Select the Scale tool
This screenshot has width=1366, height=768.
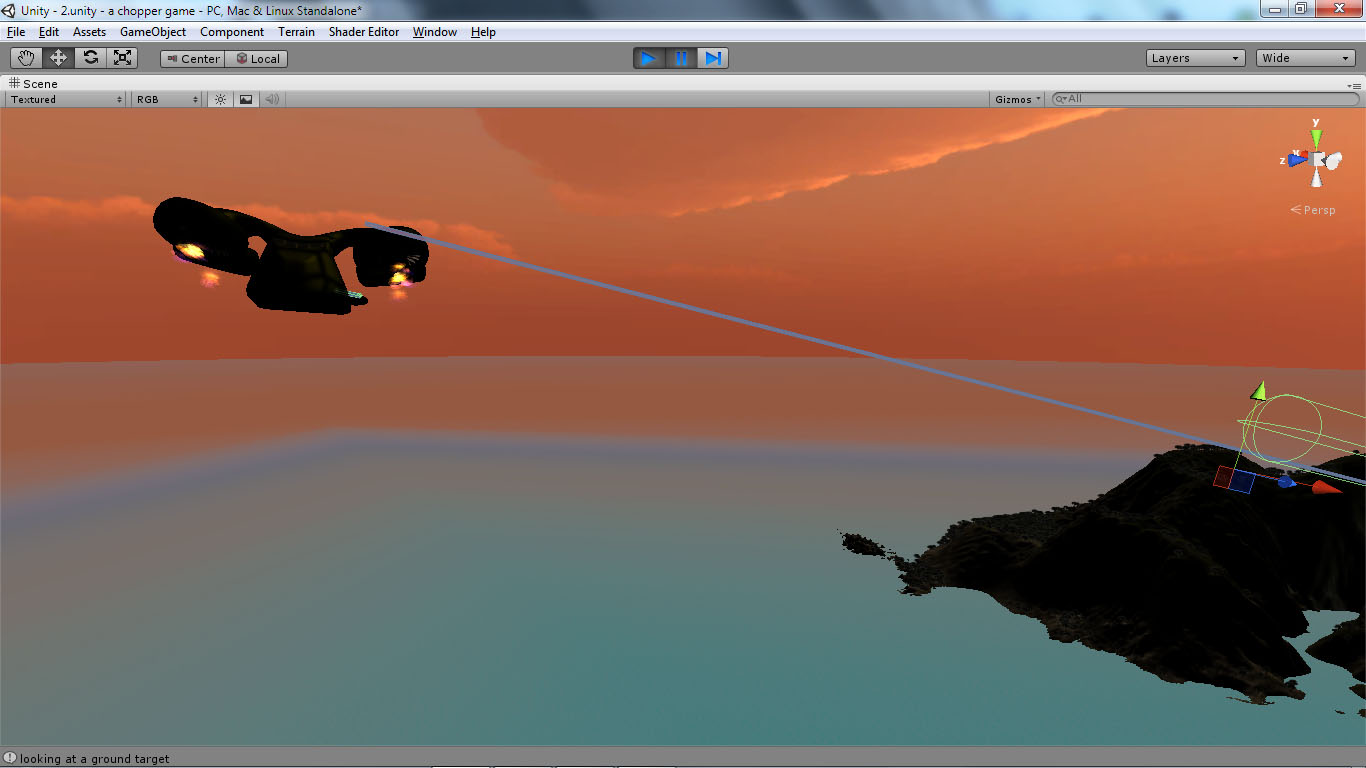pyautogui.click(x=123, y=58)
